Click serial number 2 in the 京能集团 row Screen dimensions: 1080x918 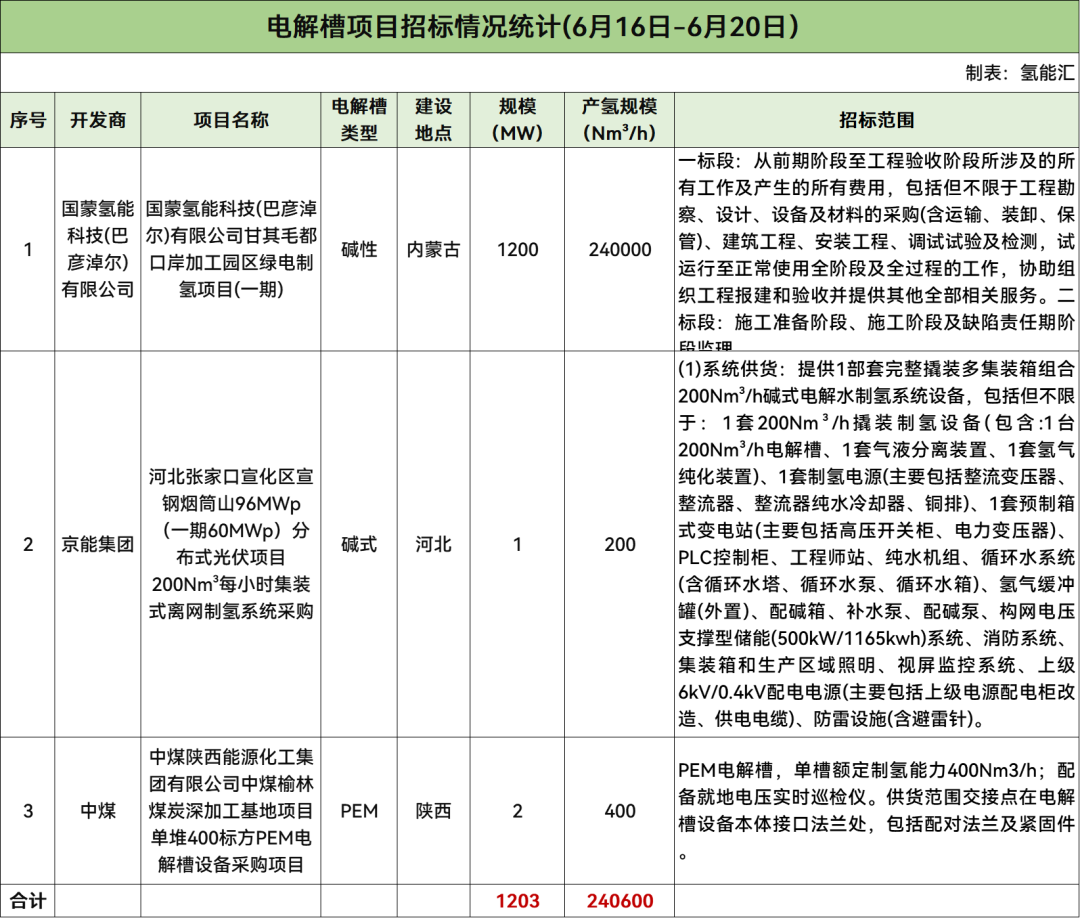tap(28, 544)
